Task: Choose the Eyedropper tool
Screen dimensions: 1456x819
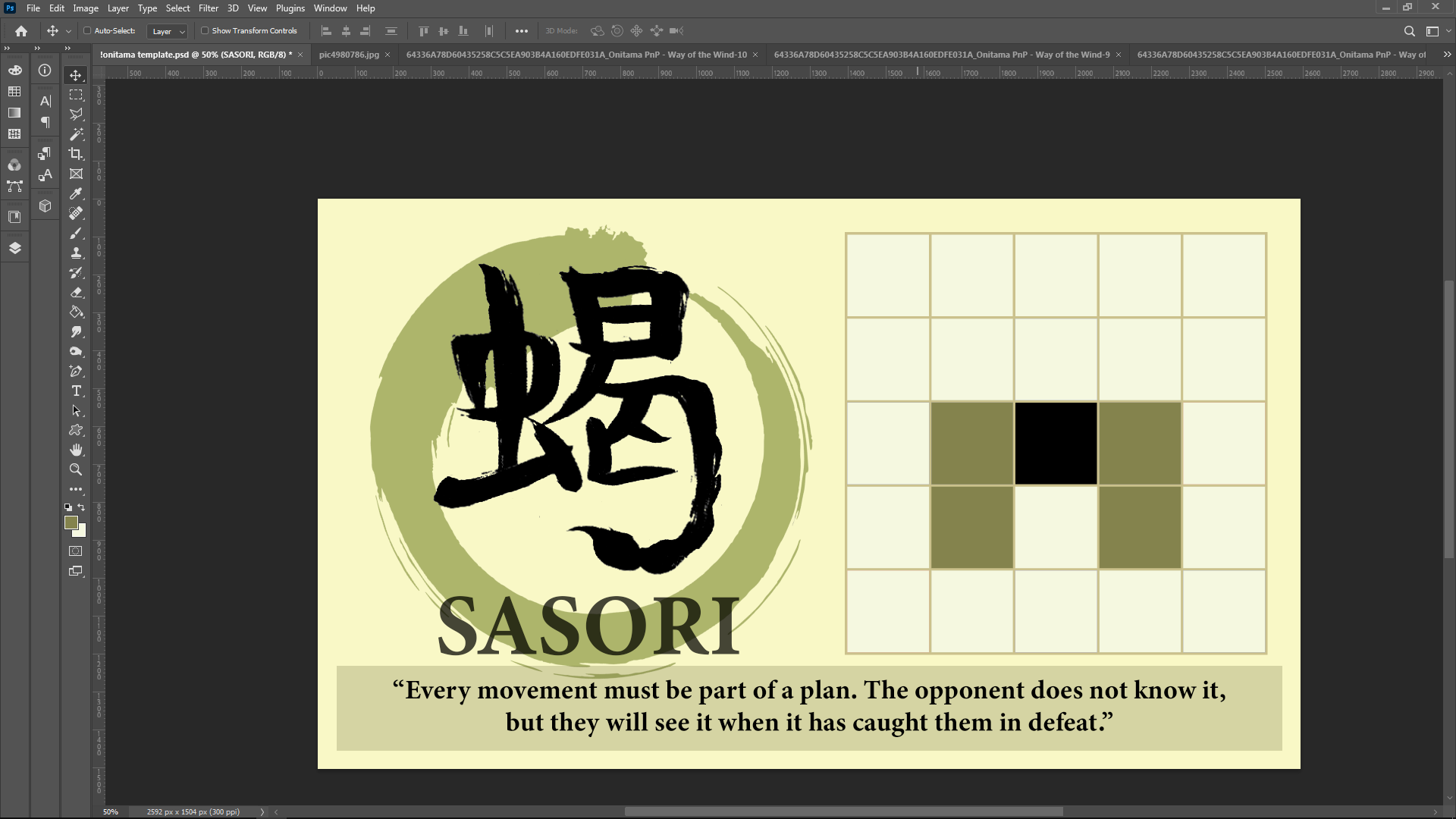Action: click(76, 193)
